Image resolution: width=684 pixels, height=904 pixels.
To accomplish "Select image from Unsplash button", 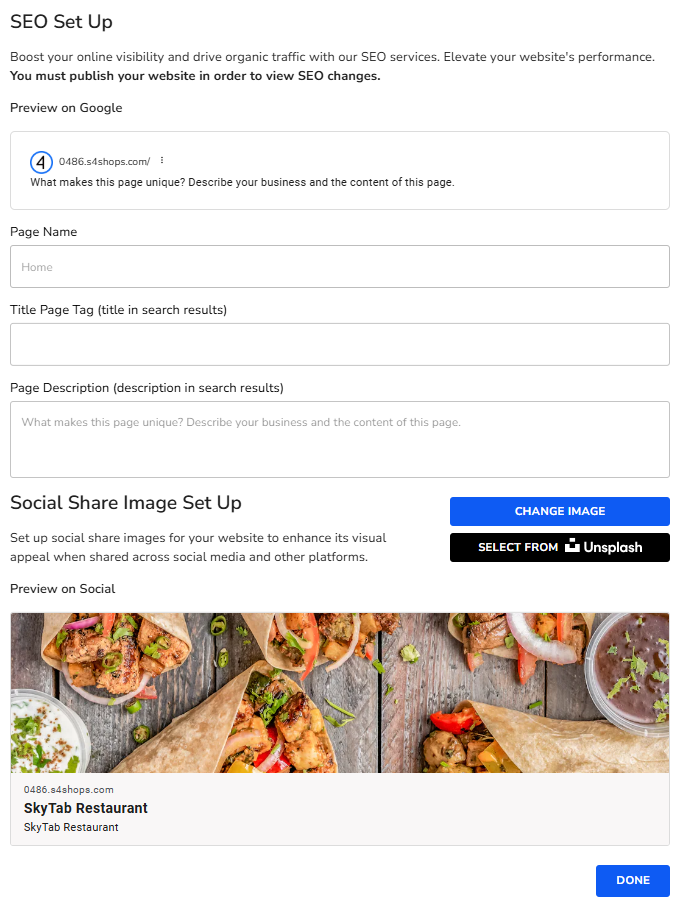I will tap(559, 547).
